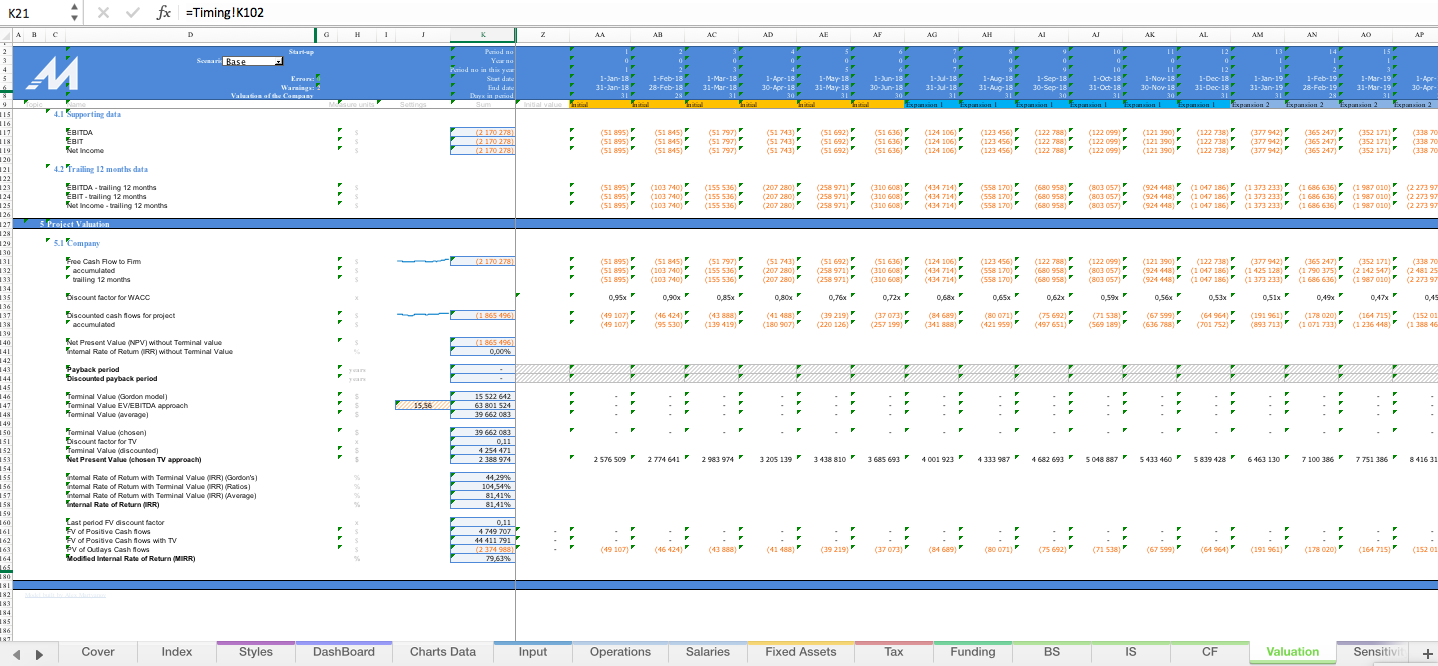Image resolution: width=1438 pixels, height=666 pixels.
Task: Click the add new sheet plus button
Action: 1426,652
